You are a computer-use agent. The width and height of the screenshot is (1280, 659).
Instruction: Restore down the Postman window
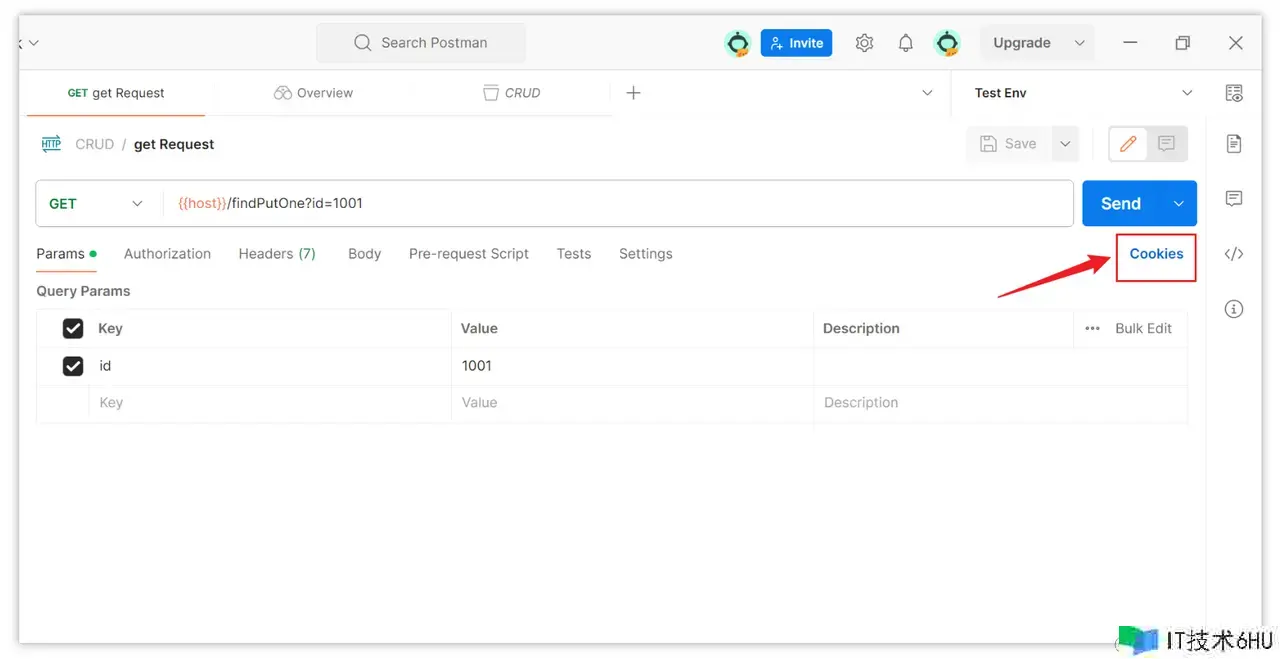(x=1183, y=43)
